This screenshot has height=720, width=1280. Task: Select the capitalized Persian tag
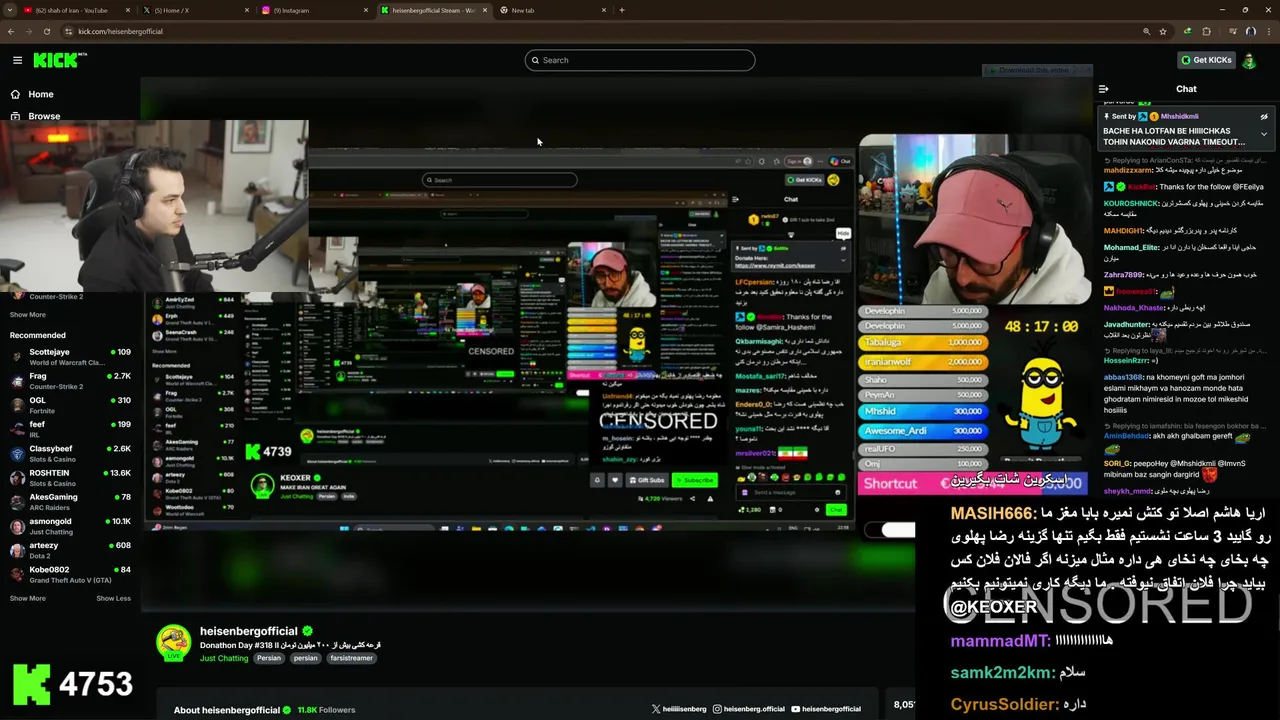(269, 658)
